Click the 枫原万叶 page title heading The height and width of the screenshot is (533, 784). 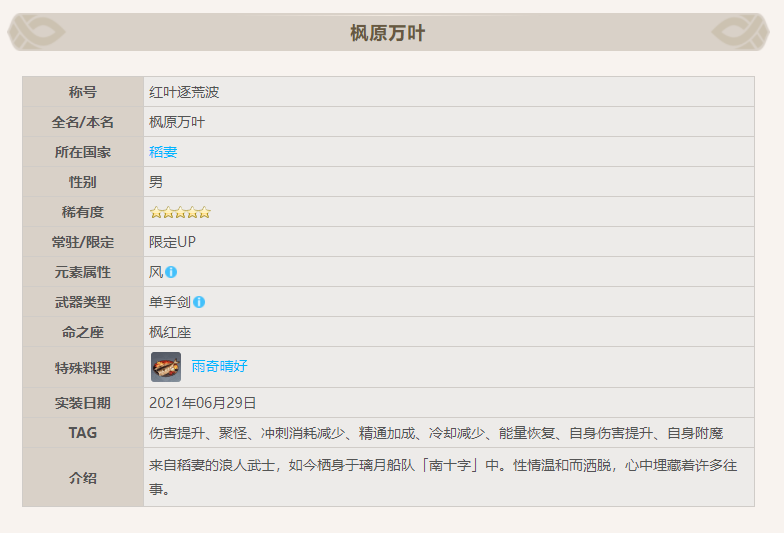pos(388,34)
